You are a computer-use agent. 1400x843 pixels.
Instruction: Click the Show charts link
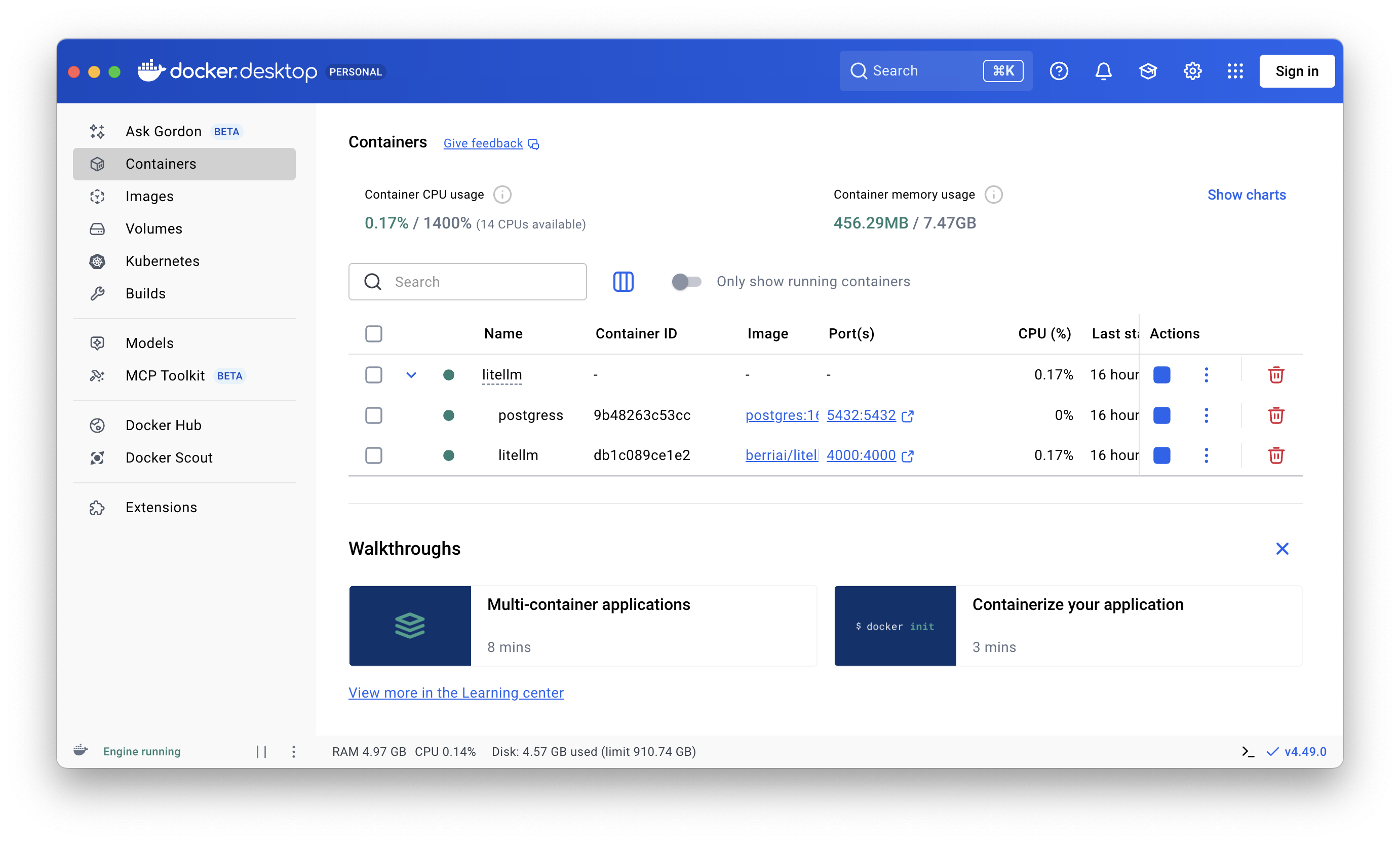click(x=1246, y=195)
